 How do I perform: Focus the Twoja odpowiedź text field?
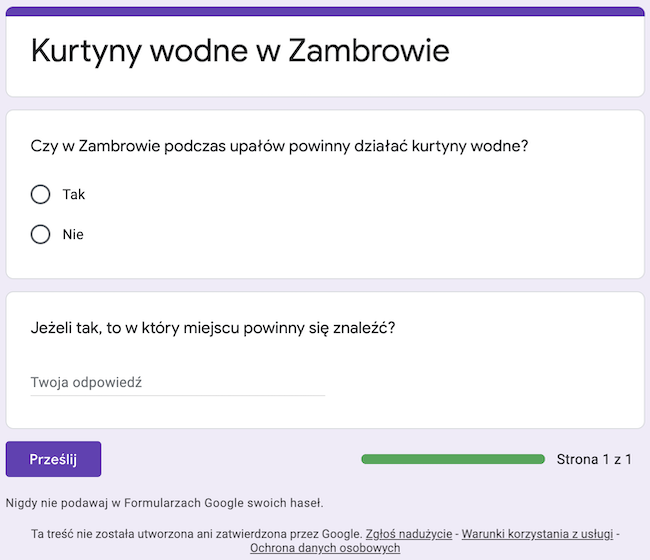pos(177,382)
